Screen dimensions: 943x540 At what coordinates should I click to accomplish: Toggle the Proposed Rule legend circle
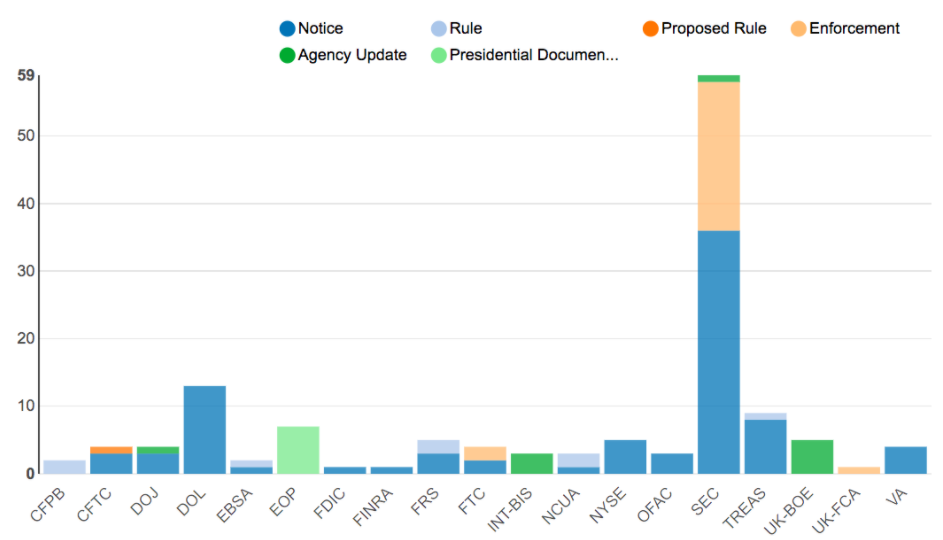[651, 29]
